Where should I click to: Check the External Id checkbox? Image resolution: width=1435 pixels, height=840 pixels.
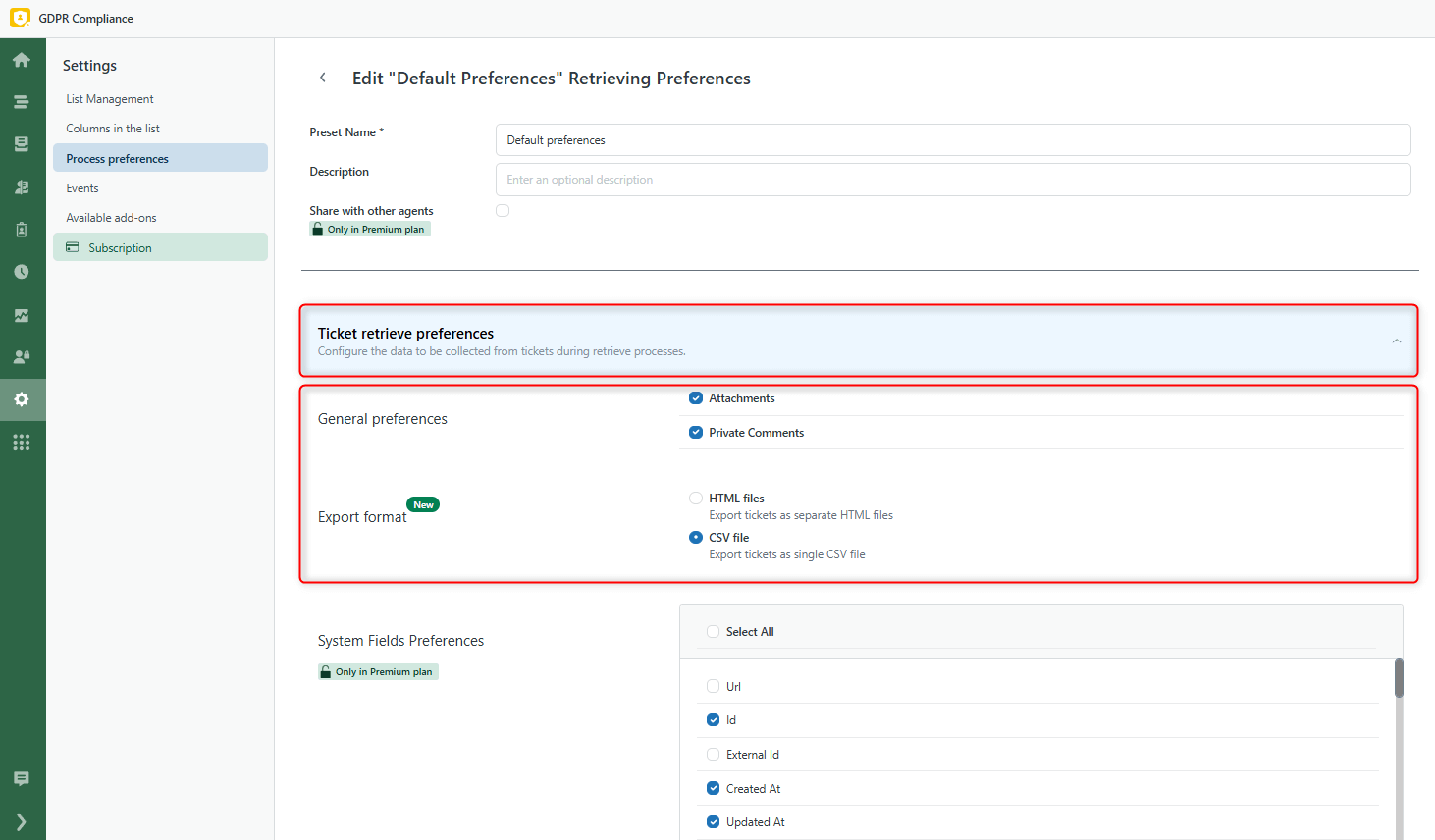[x=714, y=755]
